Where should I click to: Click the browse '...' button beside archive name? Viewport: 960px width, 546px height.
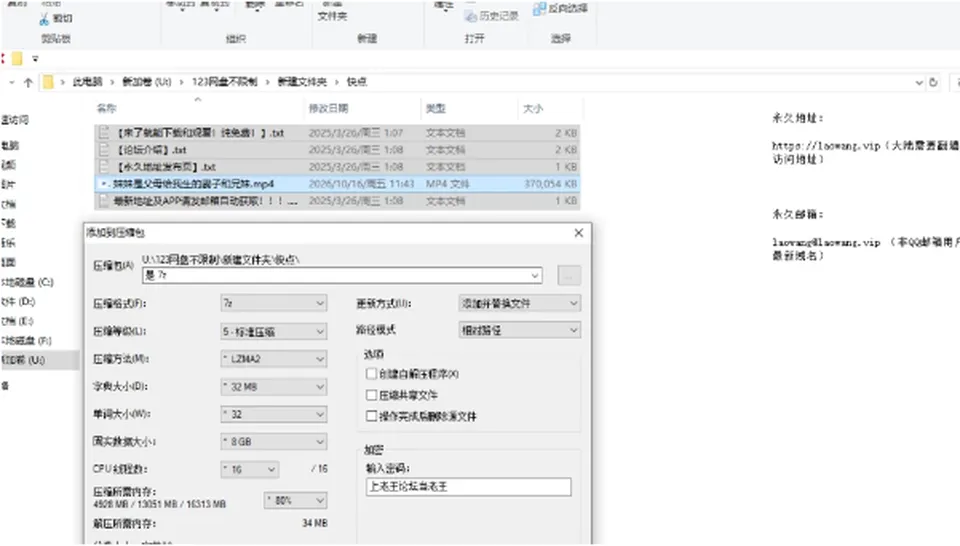(x=569, y=275)
